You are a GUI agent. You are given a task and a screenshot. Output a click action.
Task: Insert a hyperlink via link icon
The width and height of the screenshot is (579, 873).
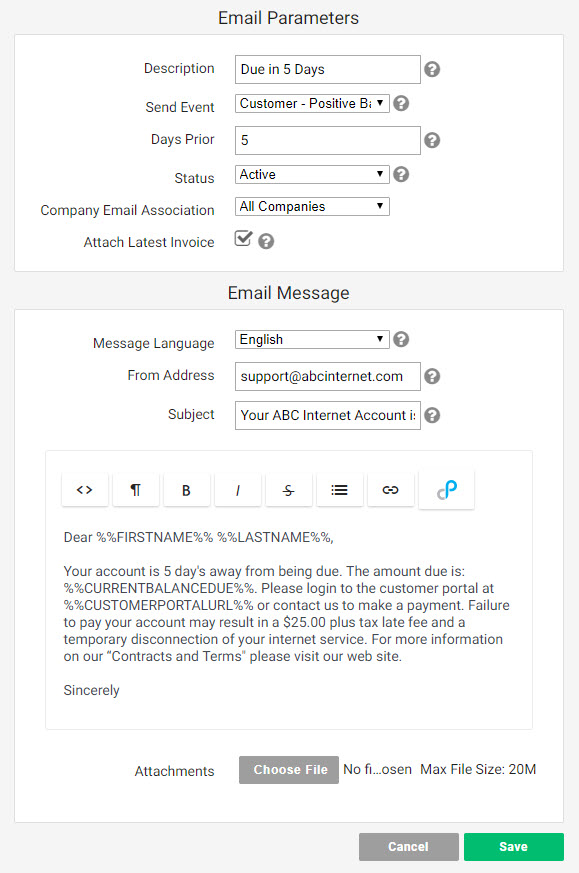click(390, 490)
